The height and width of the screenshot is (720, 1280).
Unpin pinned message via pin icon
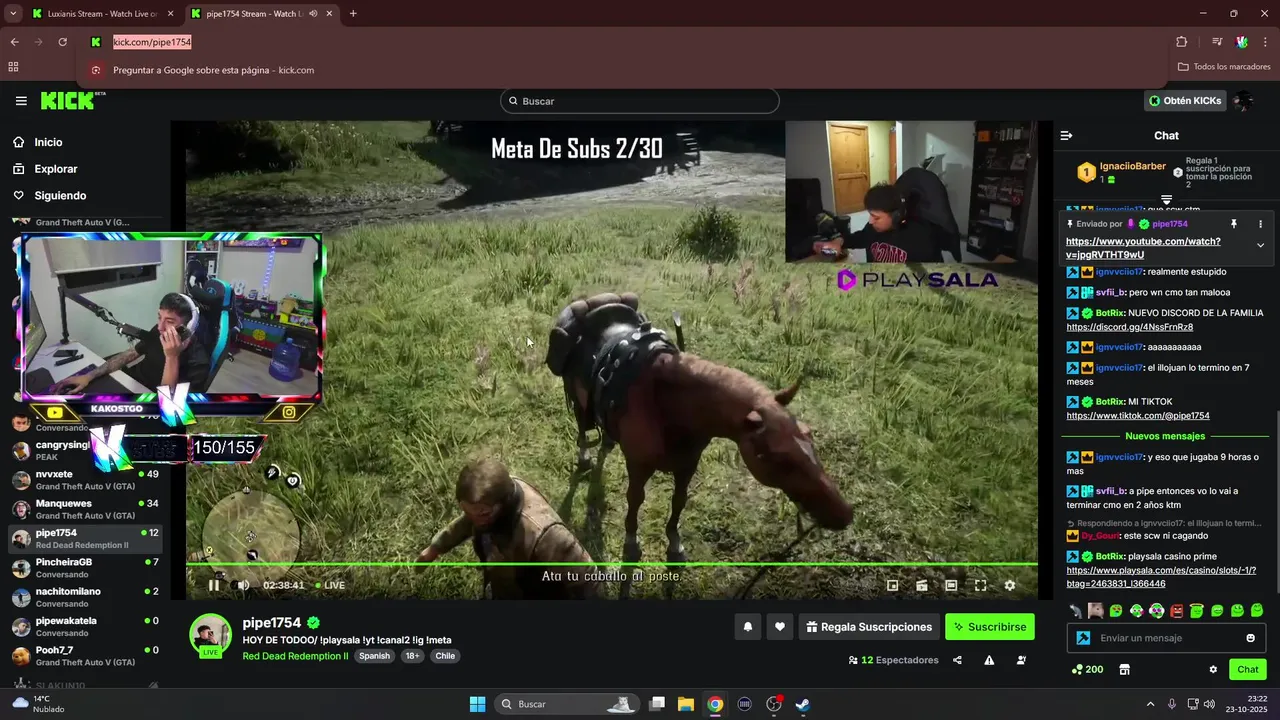[x=1233, y=224]
